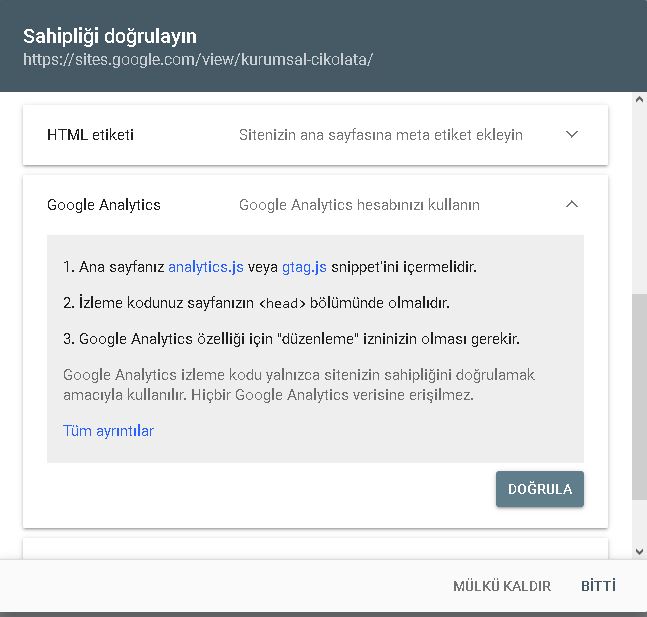Open the analytics.js link
This screenshot has width=647, height=617.
click(x=206, y=267)
